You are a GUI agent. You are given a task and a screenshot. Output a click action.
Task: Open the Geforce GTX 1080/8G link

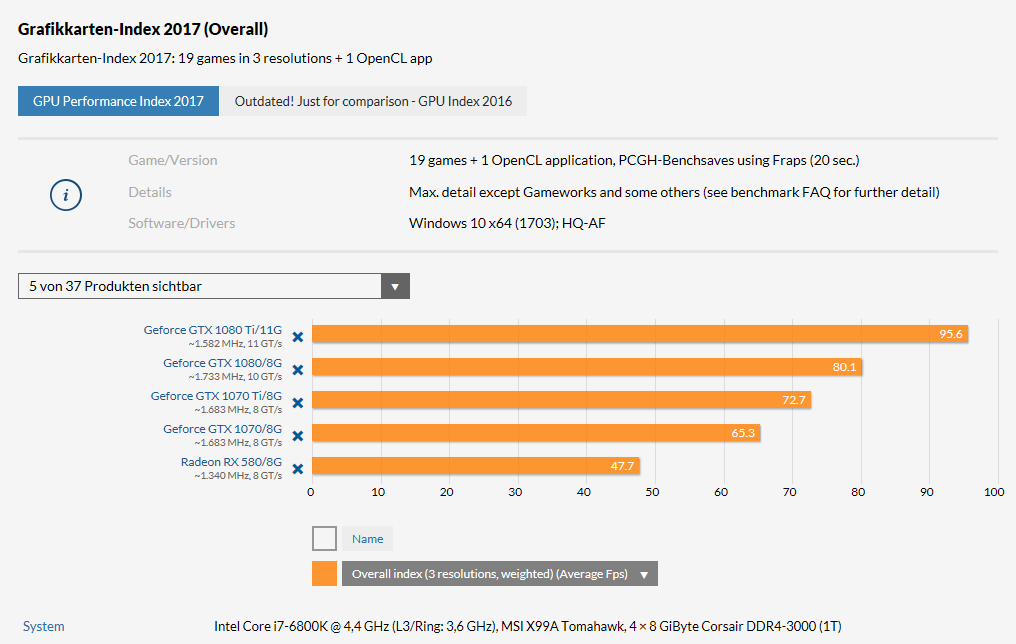click(222, 363)
